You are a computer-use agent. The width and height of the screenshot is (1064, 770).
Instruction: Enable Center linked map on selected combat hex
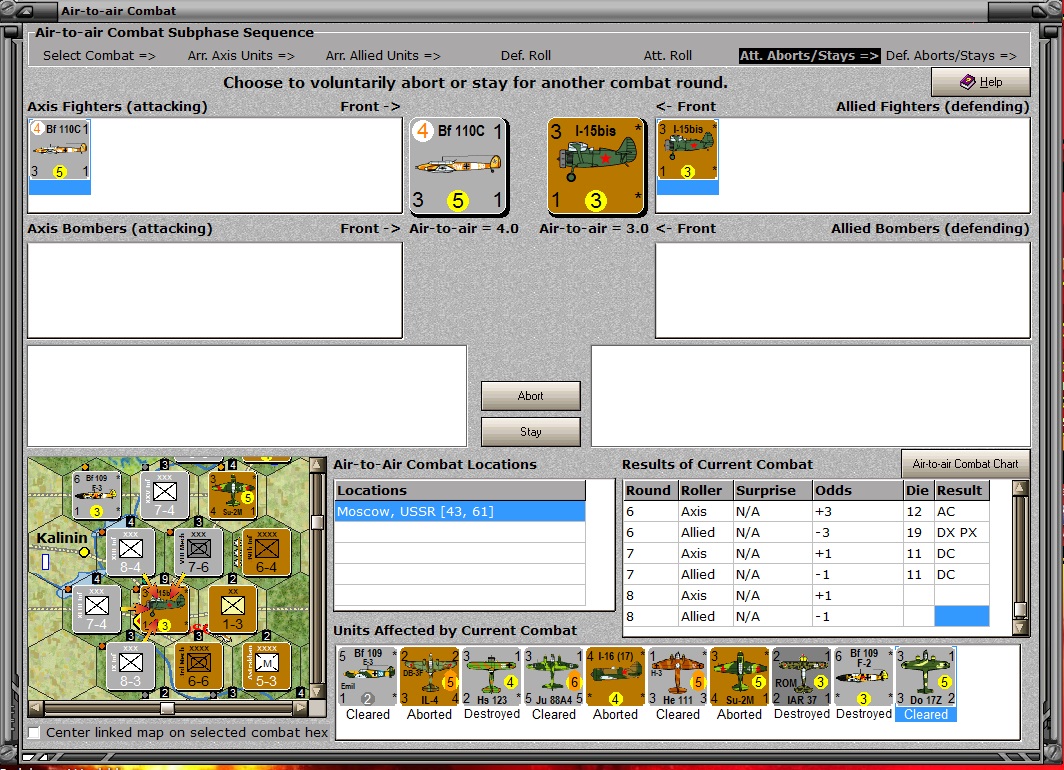(34, 733)
